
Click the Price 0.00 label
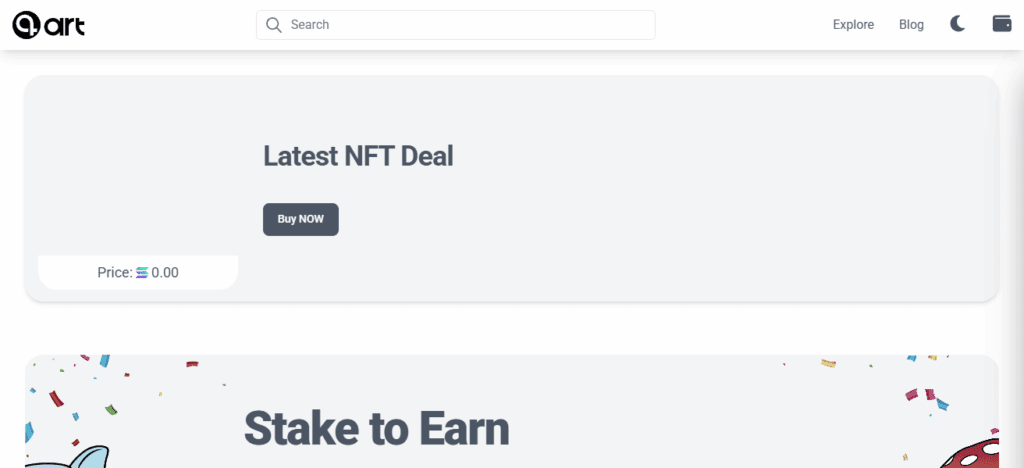(115, 272)
